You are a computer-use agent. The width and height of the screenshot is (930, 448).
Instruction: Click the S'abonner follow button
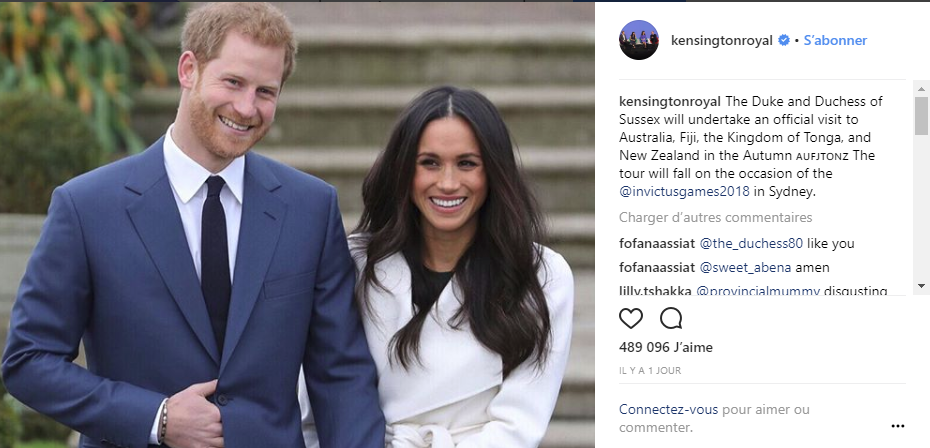click(835, 40)
